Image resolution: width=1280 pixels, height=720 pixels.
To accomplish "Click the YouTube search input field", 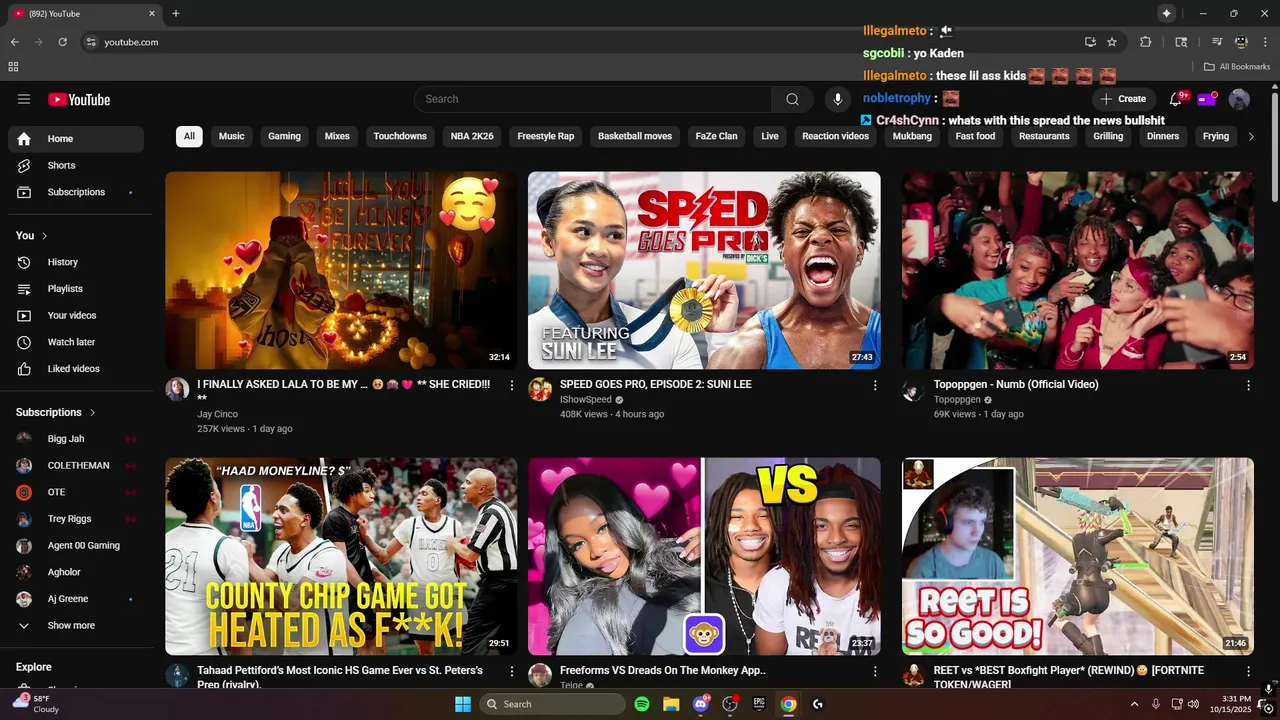I will 592,99.
